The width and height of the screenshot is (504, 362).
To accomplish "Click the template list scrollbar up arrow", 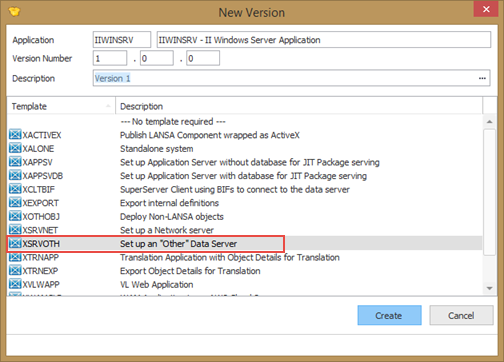I will pos(489,122).
